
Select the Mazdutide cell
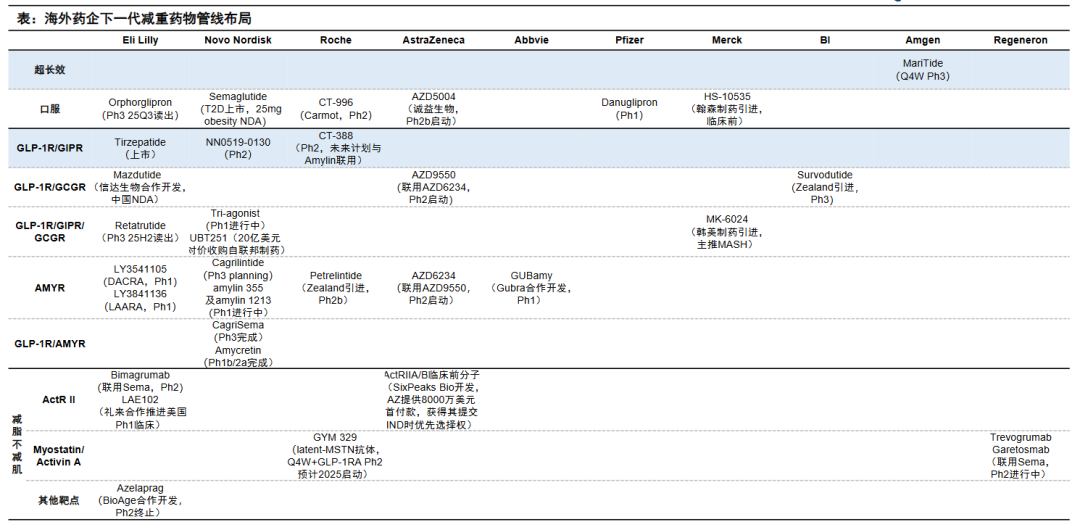pyautogui.click(x=140, y=187)
